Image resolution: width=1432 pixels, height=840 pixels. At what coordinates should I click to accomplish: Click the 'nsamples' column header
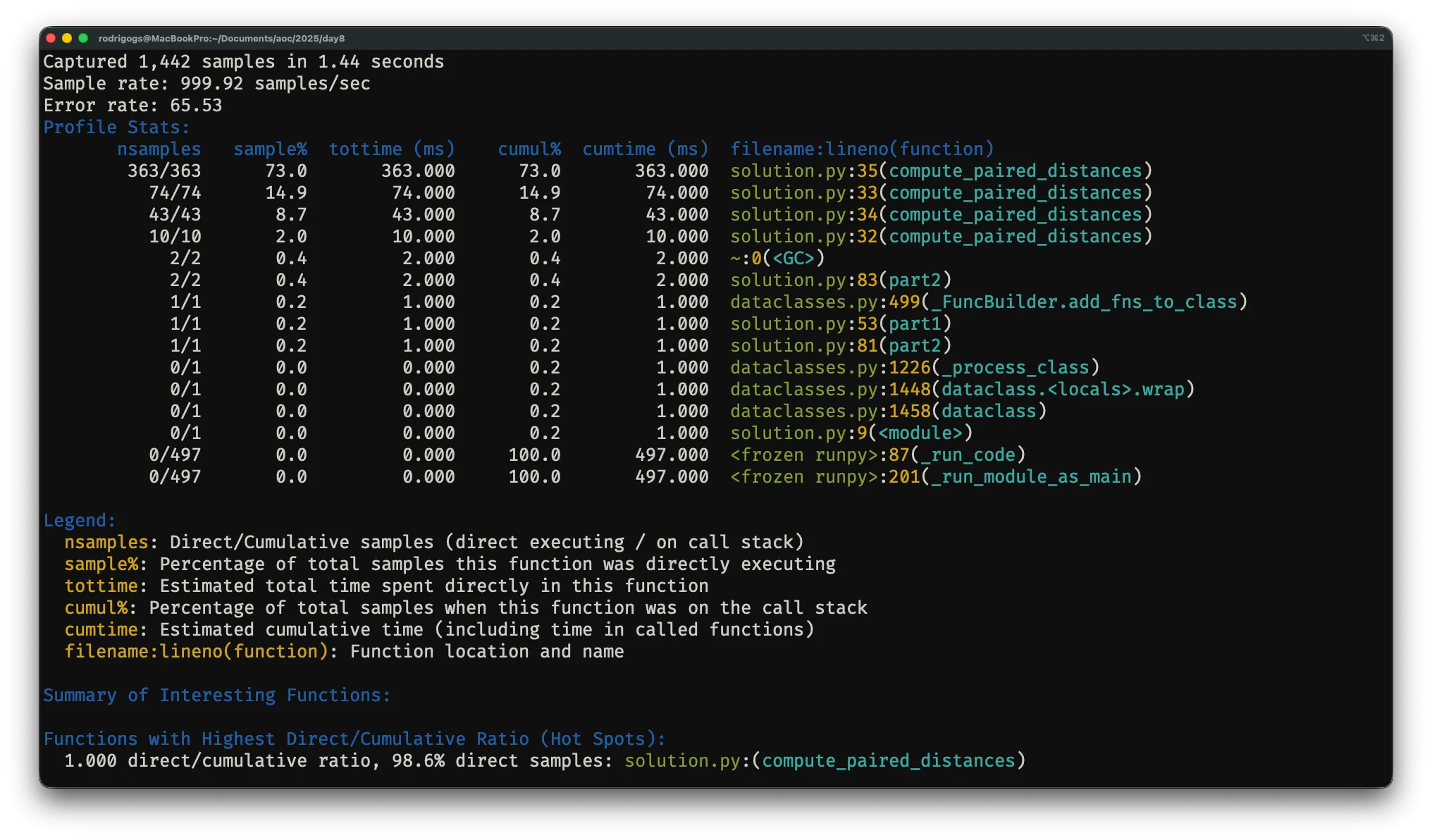coord(159,149)
